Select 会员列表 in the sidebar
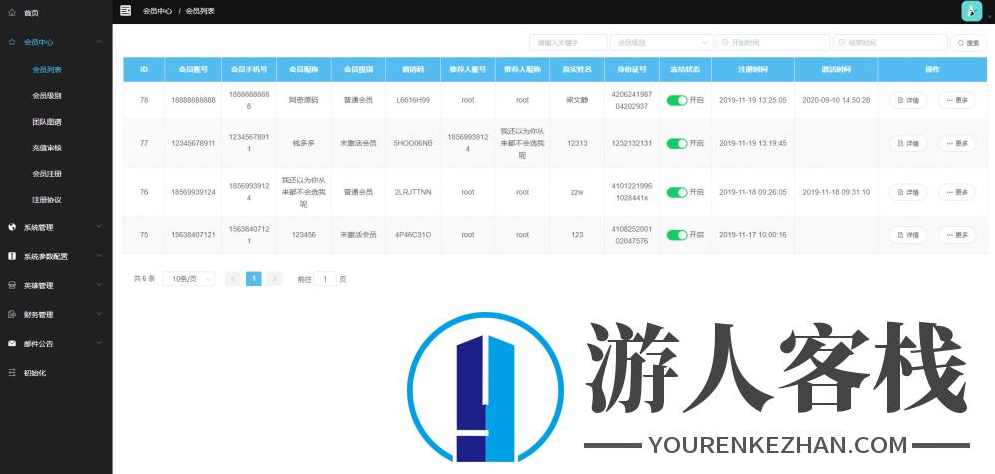995x474 pixels. click(47, 70)
